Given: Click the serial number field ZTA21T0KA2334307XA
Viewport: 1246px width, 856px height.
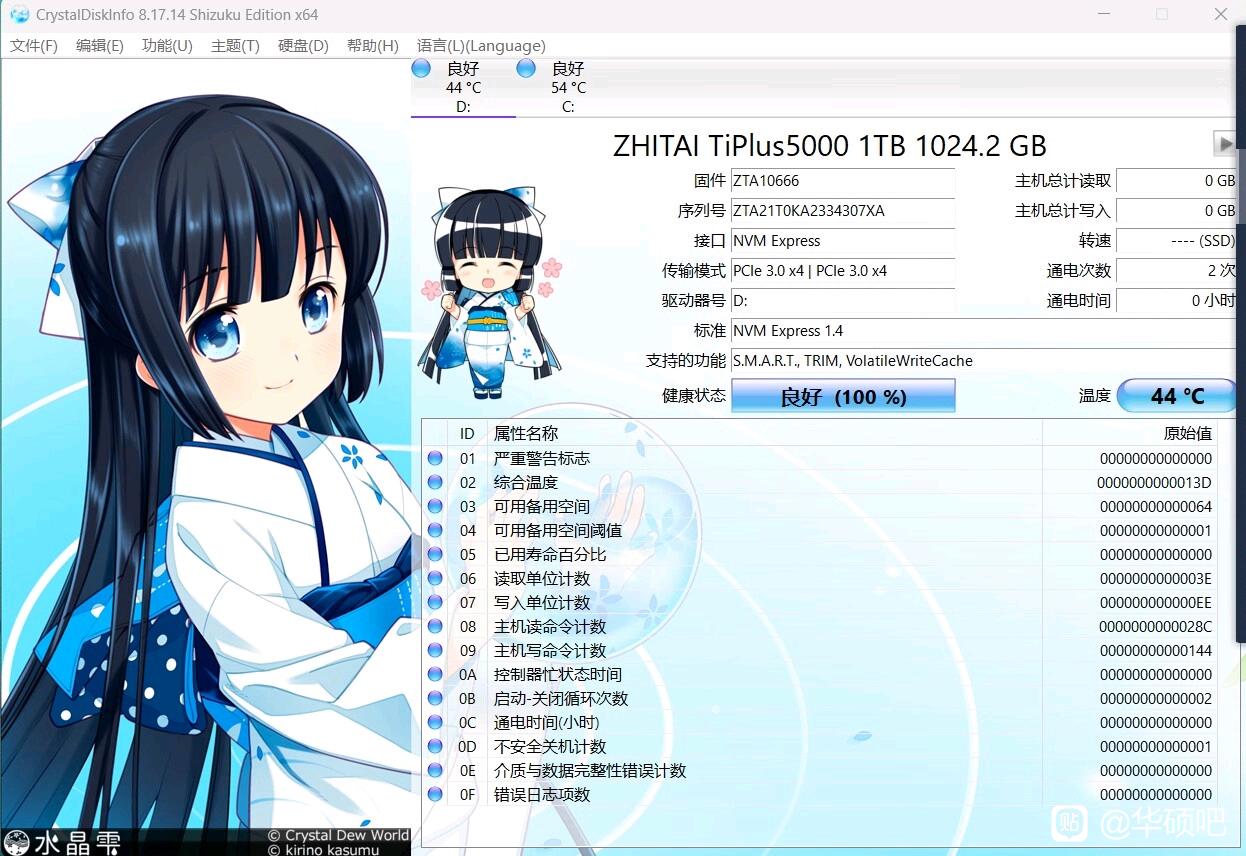Looking at the screenshot, I should tap(843, 211).
